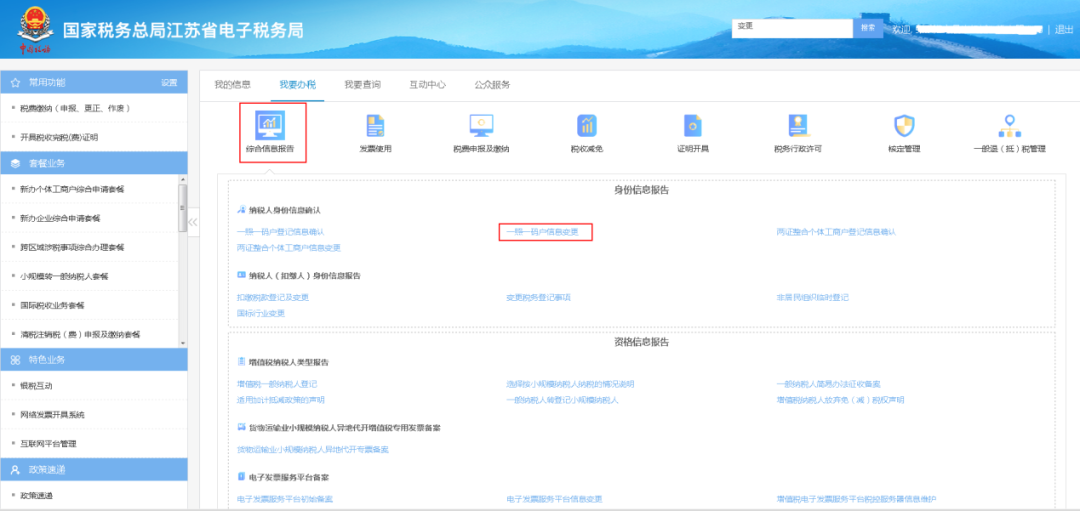Click the 一般纳税人转登记小规模纳税人 link
The width and height of the screenshot is (1080, 511).
point(563,399)
